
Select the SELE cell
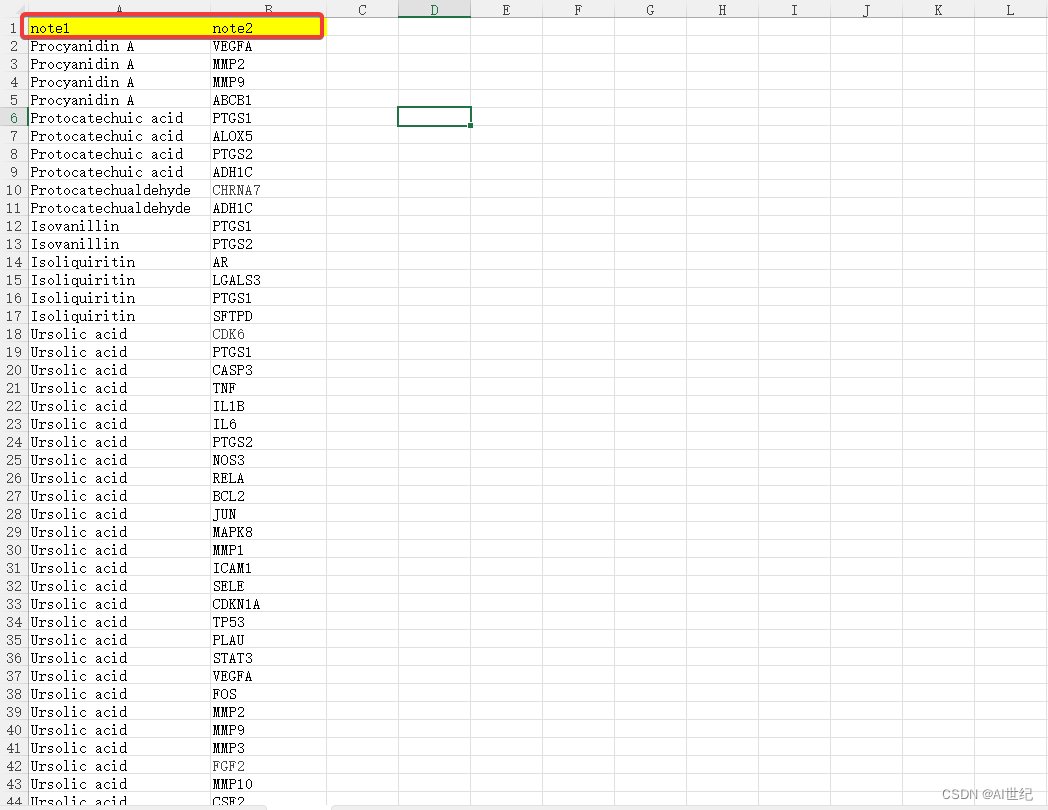(x=268, y=586)
